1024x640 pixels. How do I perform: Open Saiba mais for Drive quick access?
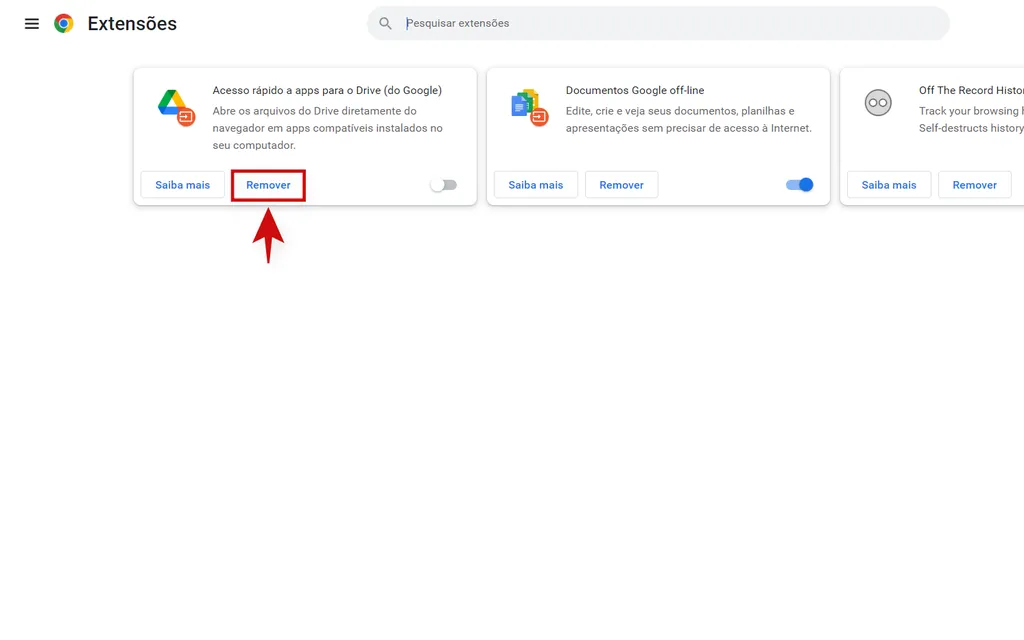pyautogui.click(x=182, y=185)
